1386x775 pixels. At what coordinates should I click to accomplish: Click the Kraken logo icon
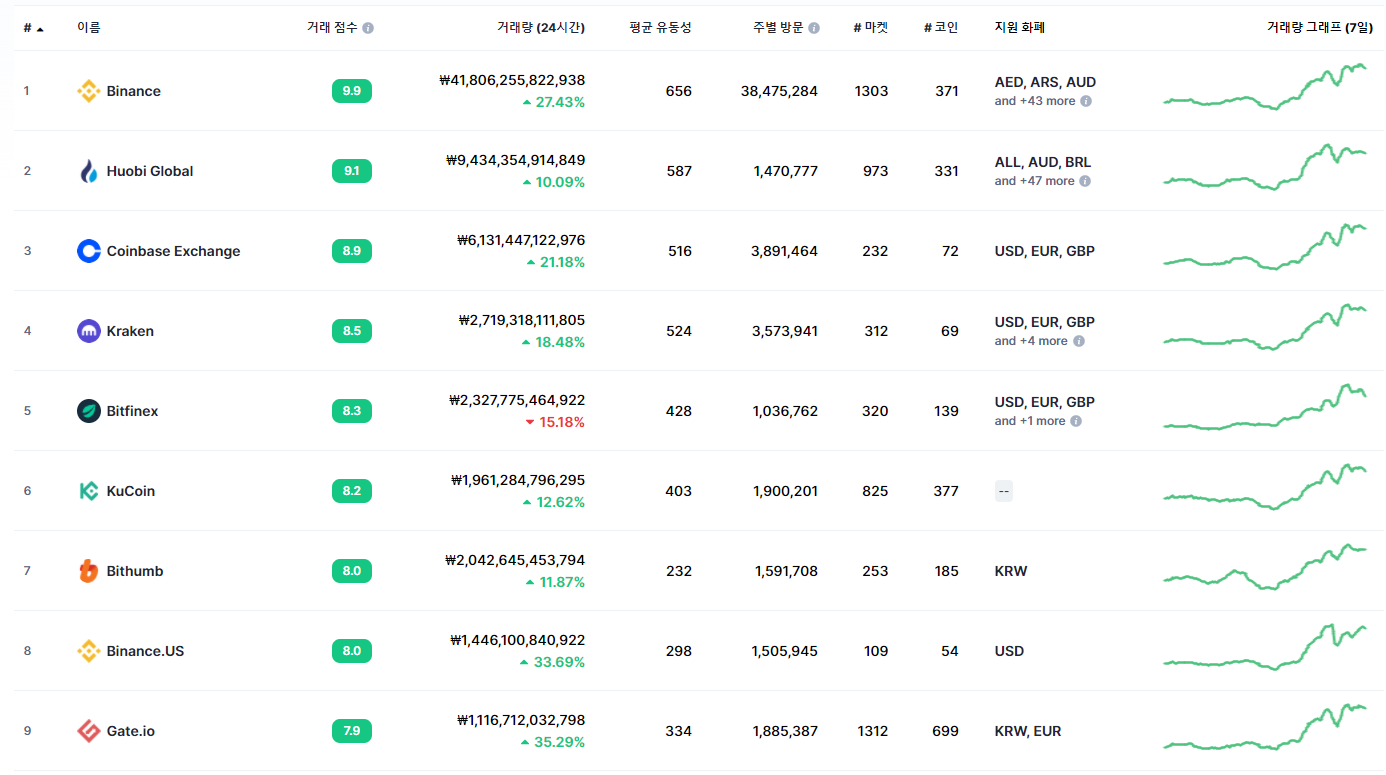pyautogui.click(x=89, y=331)
